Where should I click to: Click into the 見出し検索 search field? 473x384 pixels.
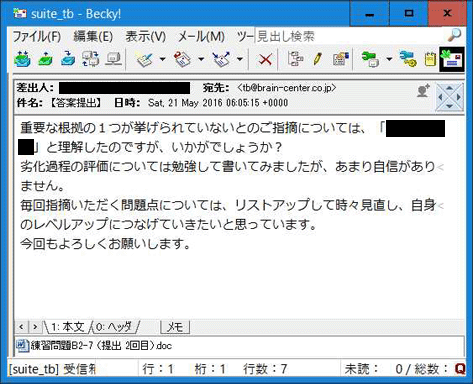click(x=351, y=36)
